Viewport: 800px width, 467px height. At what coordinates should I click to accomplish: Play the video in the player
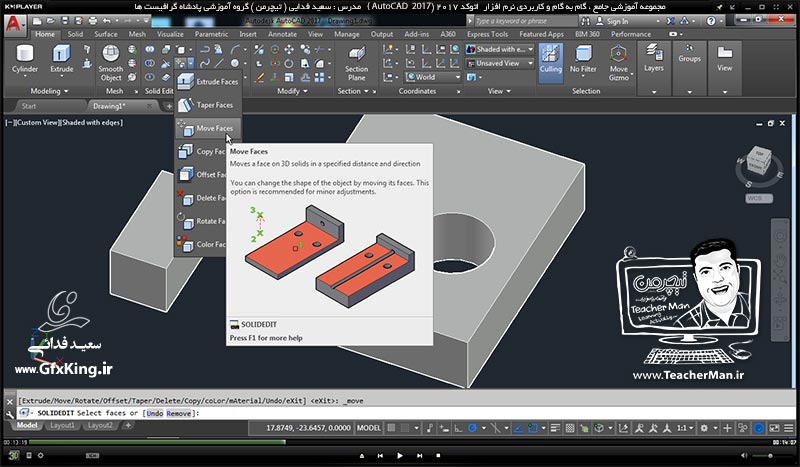400,455
